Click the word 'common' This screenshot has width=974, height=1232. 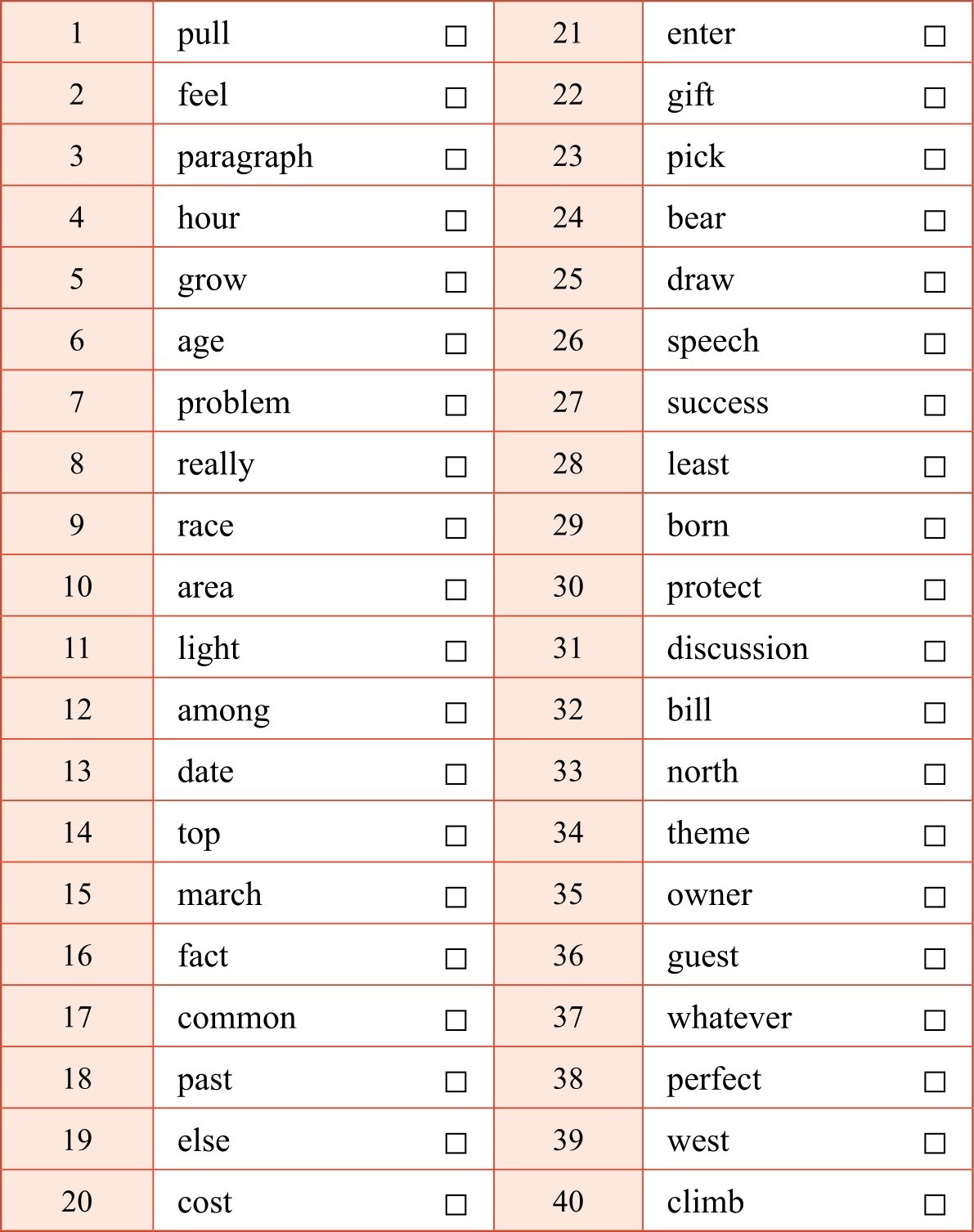coord(236,1018)
